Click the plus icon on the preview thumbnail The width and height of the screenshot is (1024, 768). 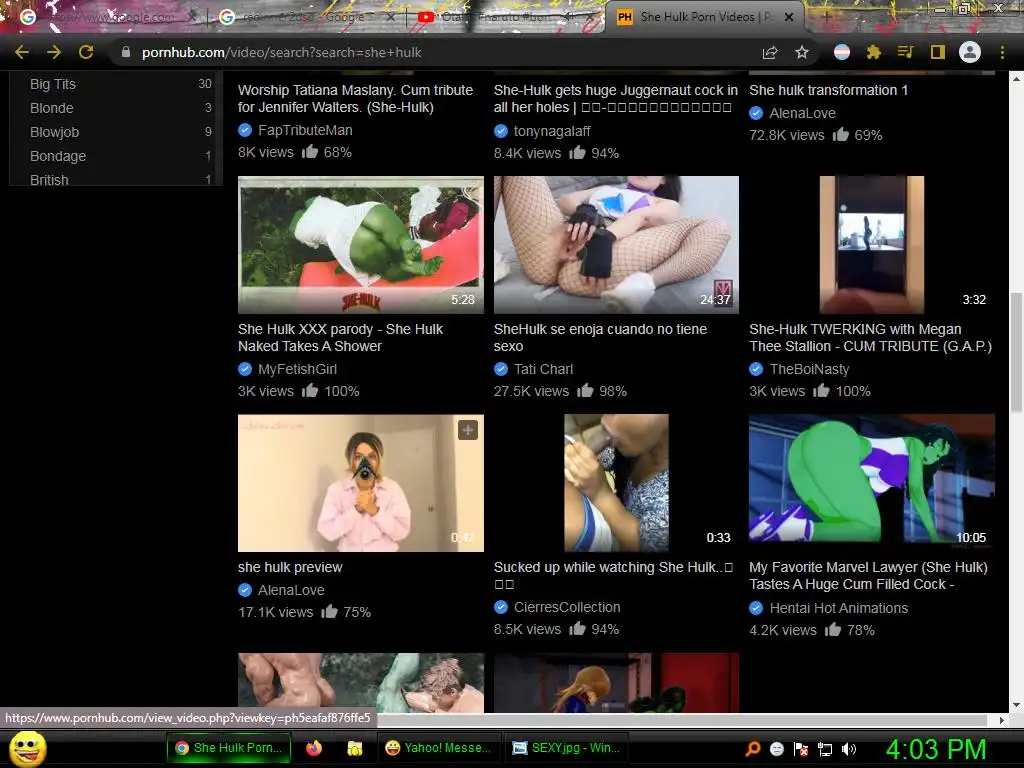click(x=468, y=430)
